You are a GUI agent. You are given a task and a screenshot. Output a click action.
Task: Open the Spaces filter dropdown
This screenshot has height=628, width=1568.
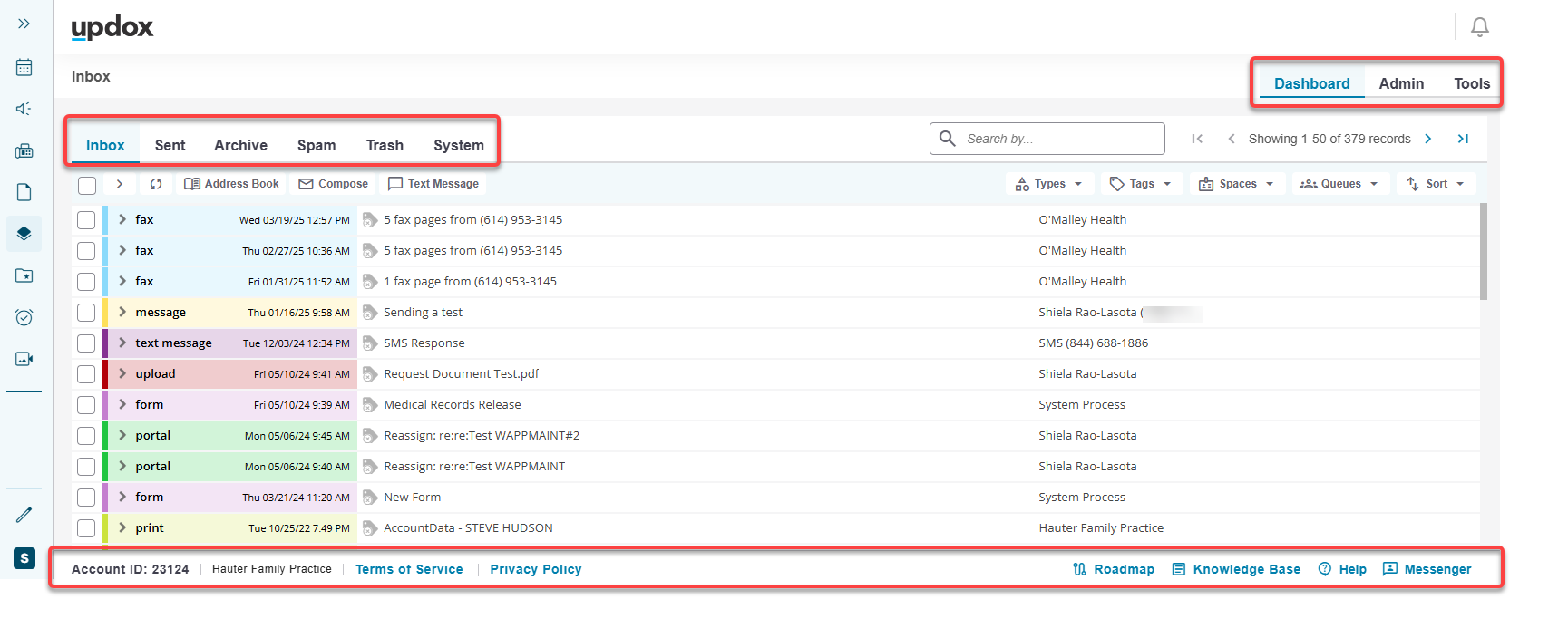pyautogui.click(x=1237, y=184)
